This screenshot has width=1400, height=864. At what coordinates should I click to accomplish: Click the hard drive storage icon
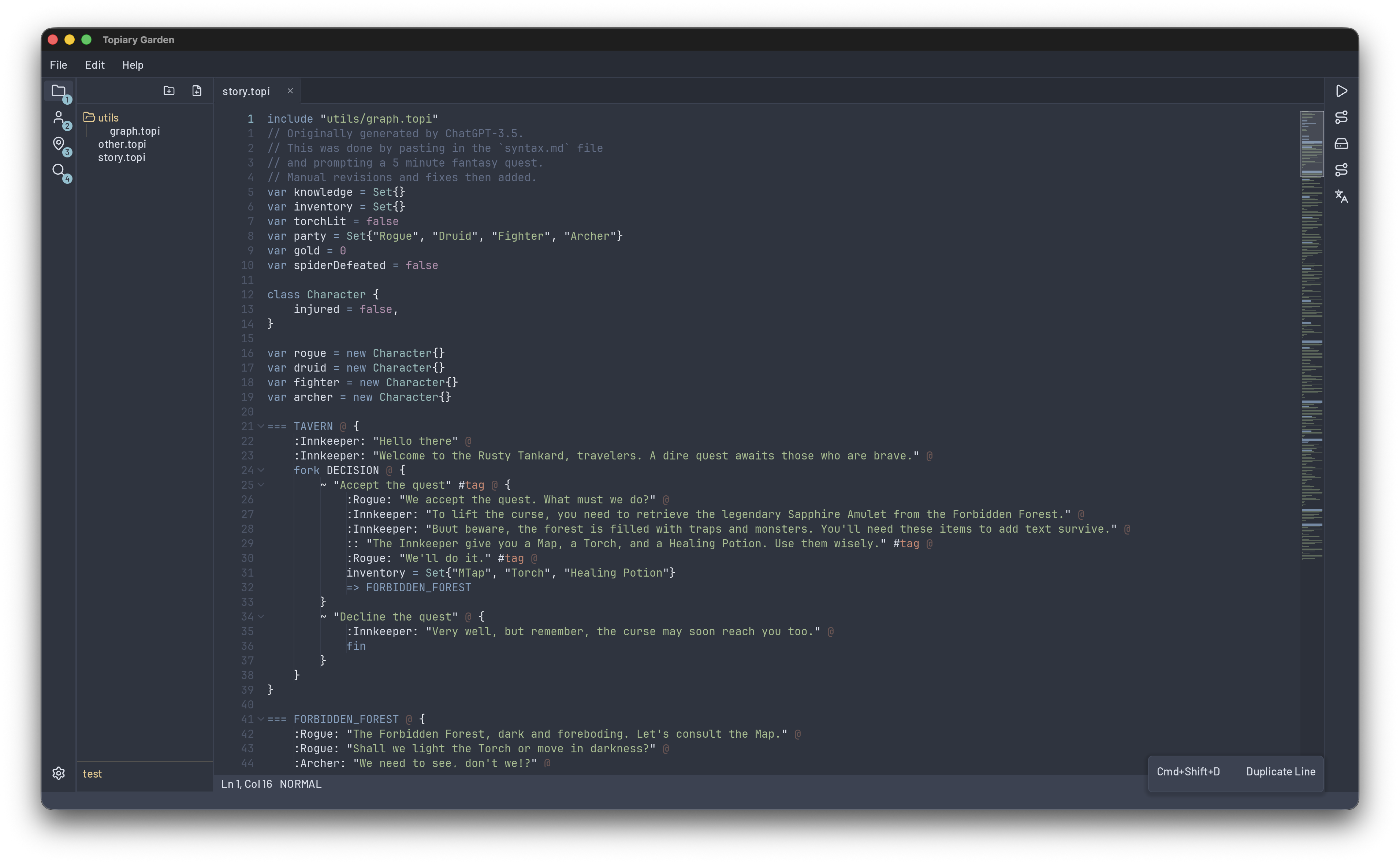coord(1341,144)
